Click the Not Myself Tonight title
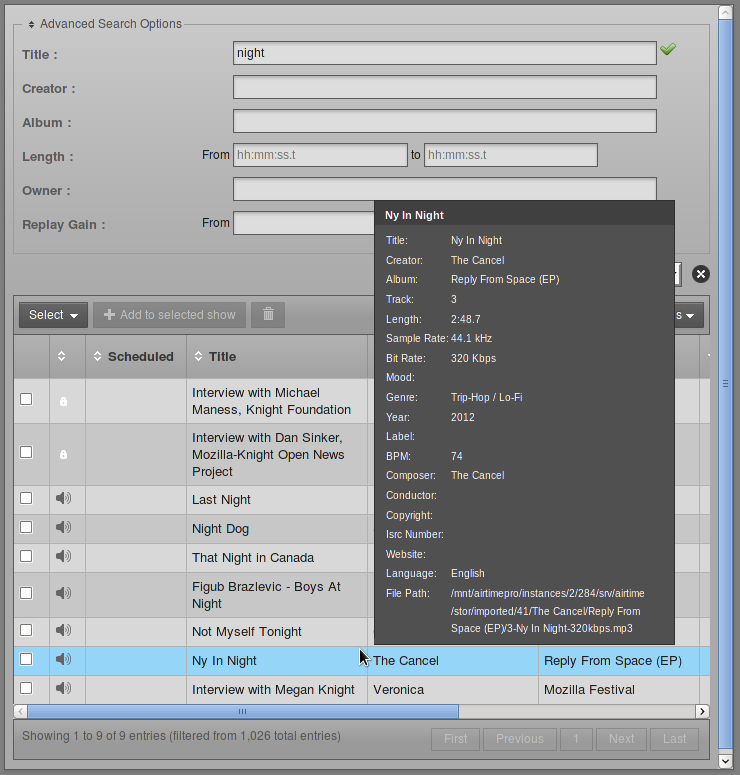 (x=247, y=632)
